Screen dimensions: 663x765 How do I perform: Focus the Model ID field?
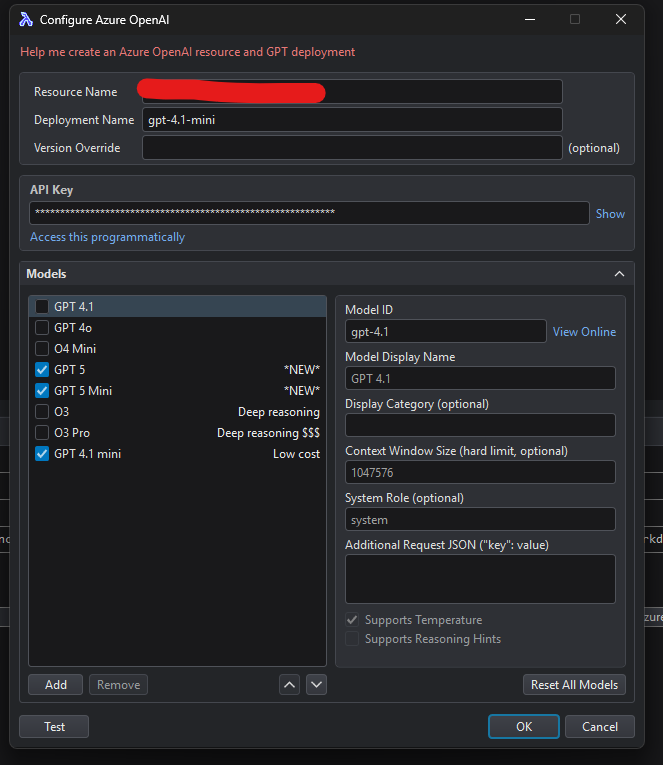446,331
